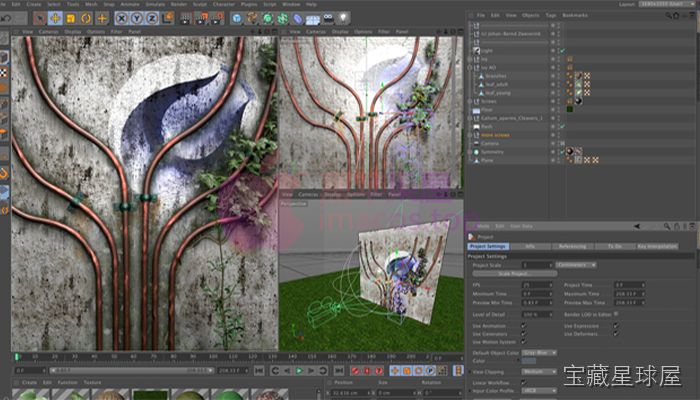Select the Live Selection tool
700x400 pixels.
coord(40,18)
